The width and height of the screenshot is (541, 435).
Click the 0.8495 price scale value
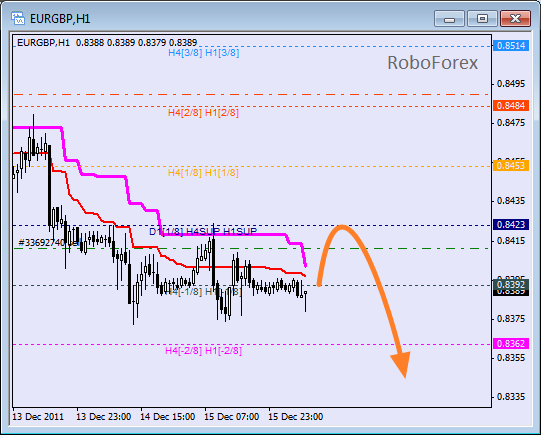(x=511, y=84)
